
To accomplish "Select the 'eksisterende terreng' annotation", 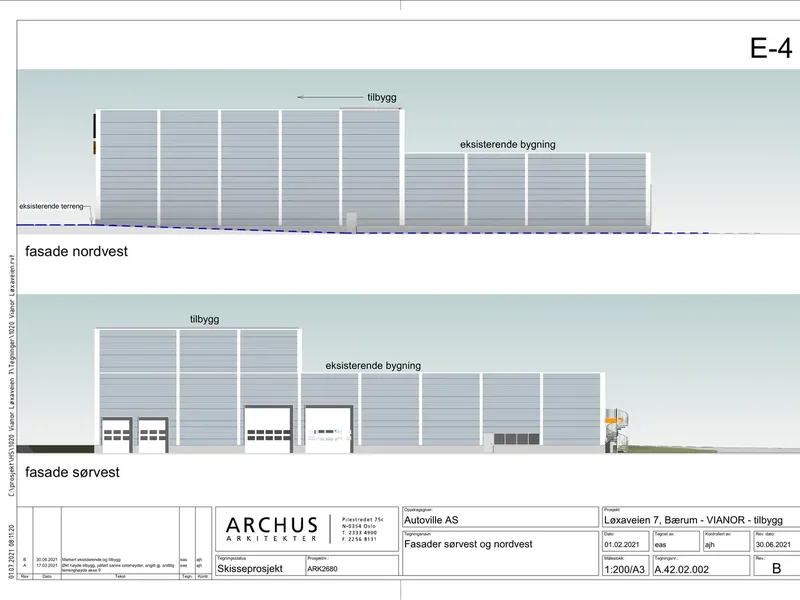I will pos(51,206).
